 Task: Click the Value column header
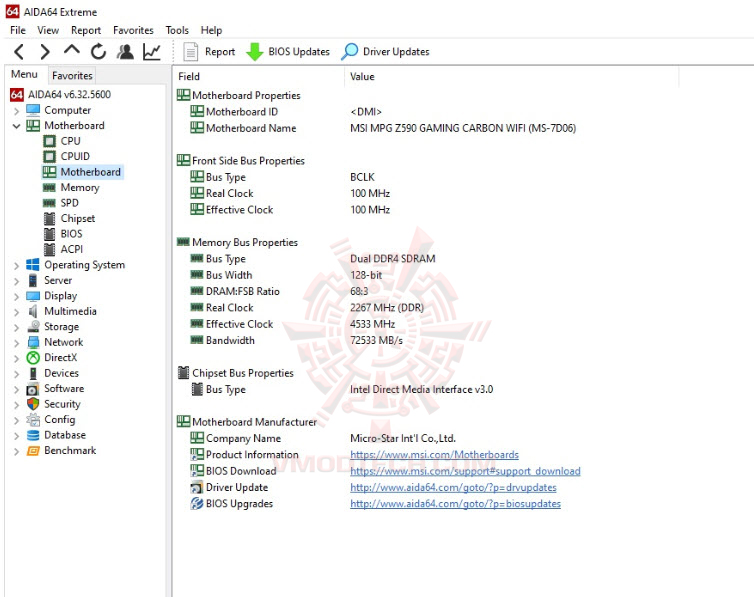click(512, 76)
